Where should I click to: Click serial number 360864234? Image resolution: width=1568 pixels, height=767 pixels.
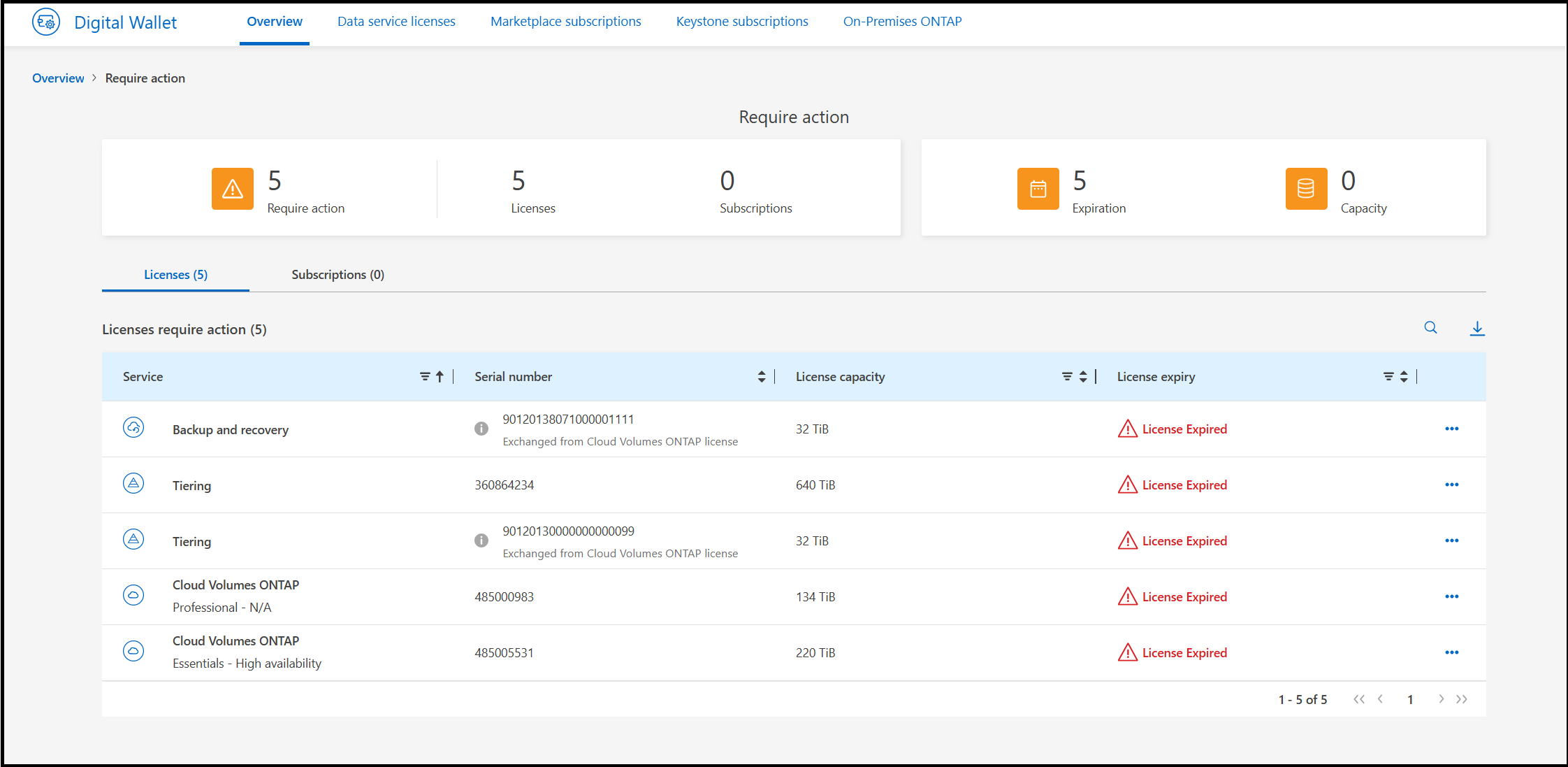(504, 485)
